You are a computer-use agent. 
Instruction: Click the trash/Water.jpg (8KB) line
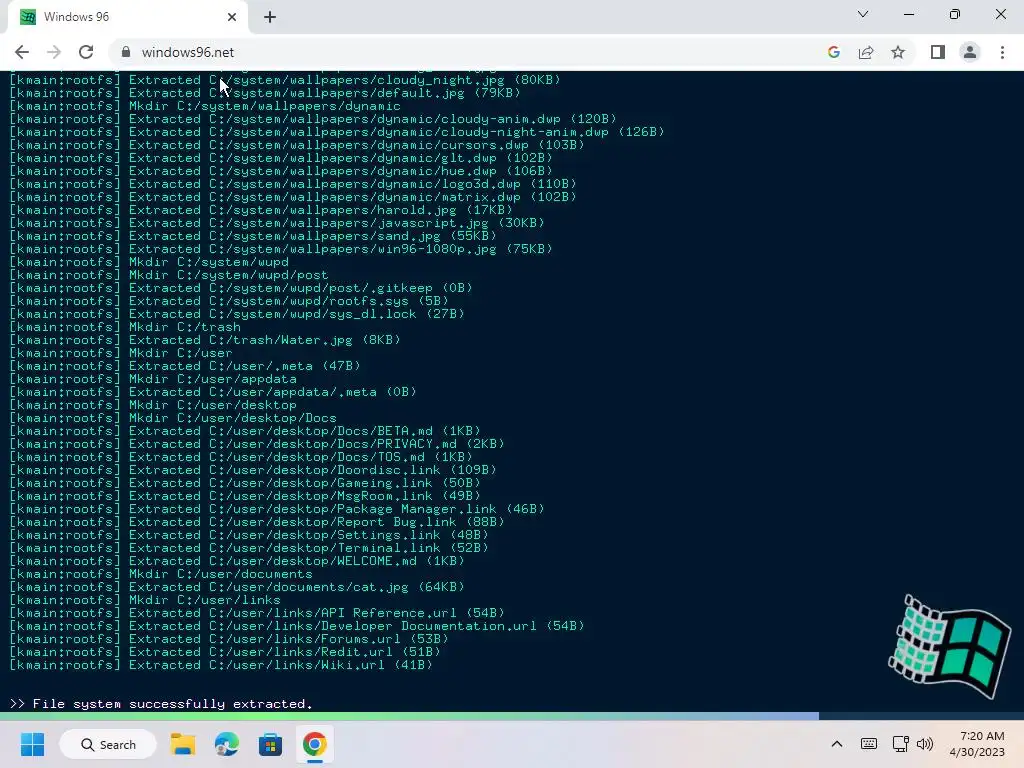click(x=204, y=340)
